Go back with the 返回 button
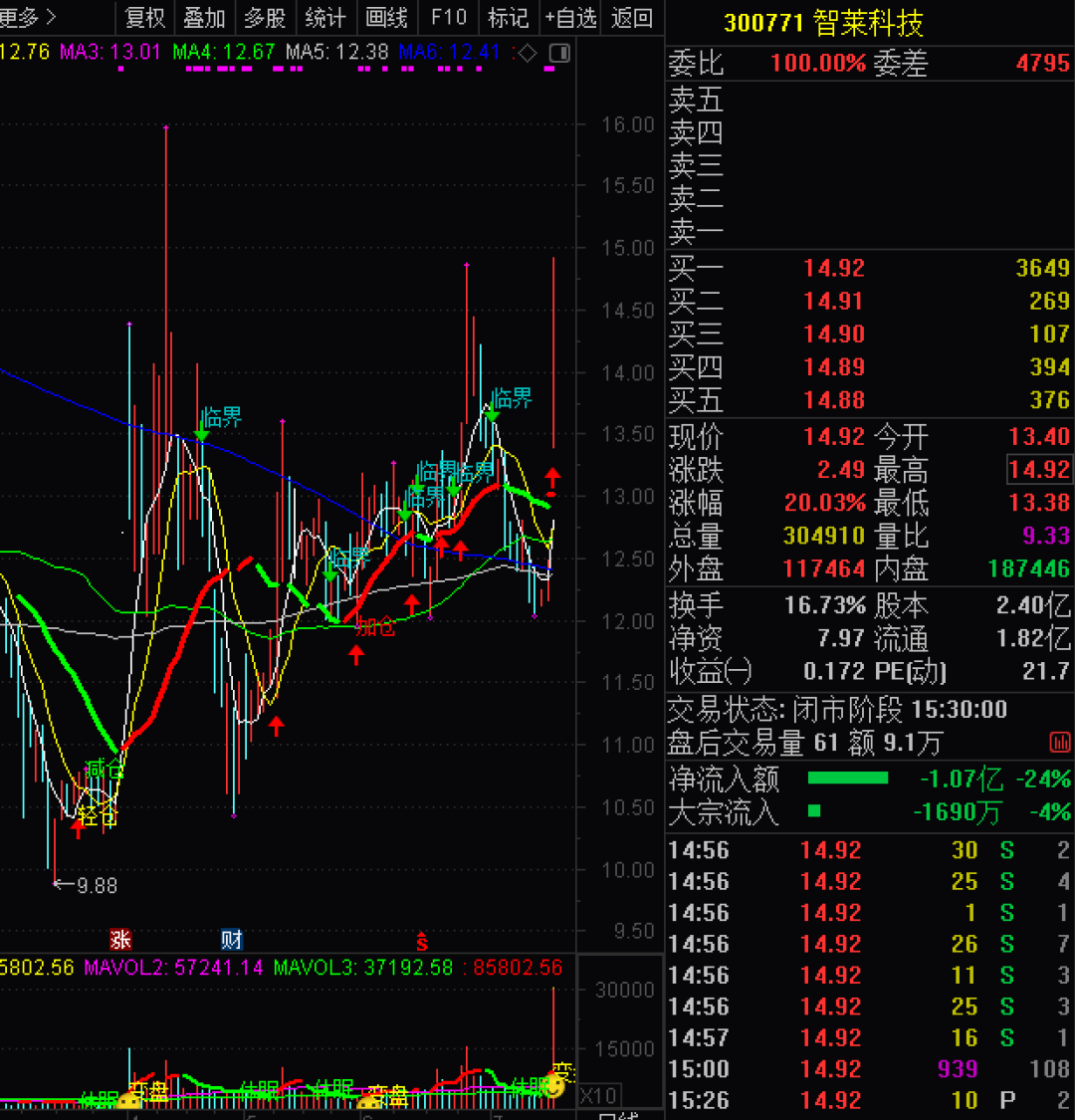Image resolution: width=1075 pixels, height=1120 pixels. point(631,17)
